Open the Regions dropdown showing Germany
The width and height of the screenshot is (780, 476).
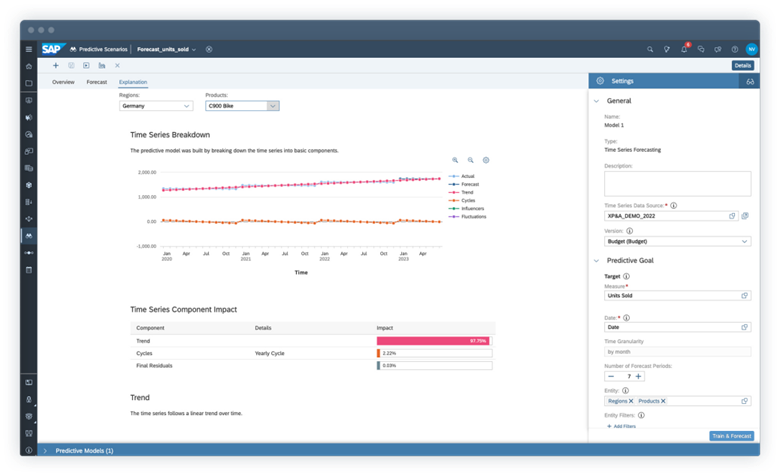click(156, 105)
